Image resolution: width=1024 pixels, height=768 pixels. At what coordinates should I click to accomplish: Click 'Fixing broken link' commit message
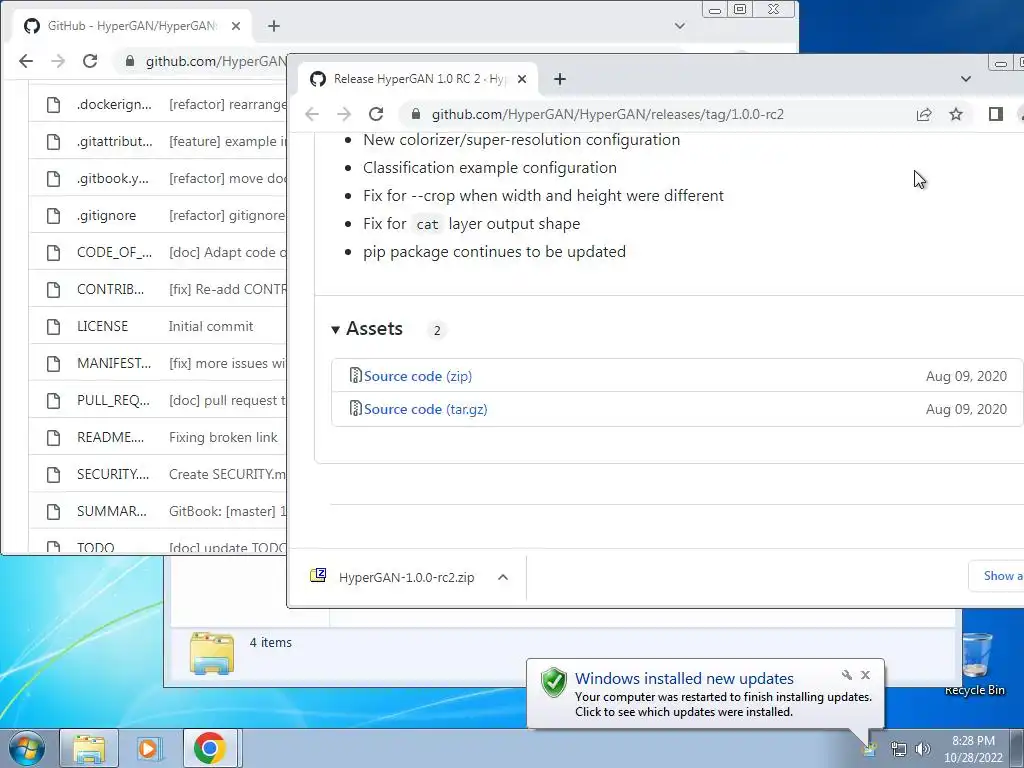223,438
